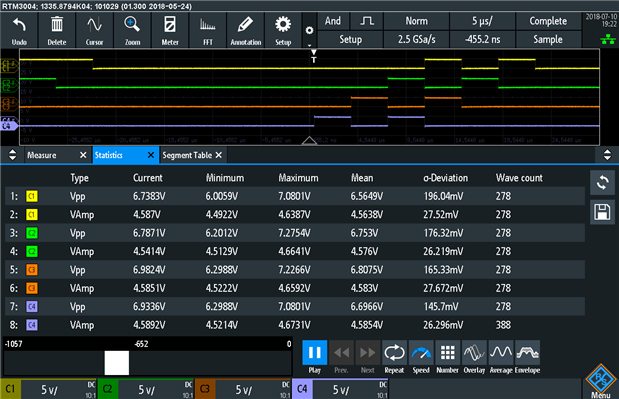Click the history segment slider thumb
619x399 pixels.
(x=116, y=363)
